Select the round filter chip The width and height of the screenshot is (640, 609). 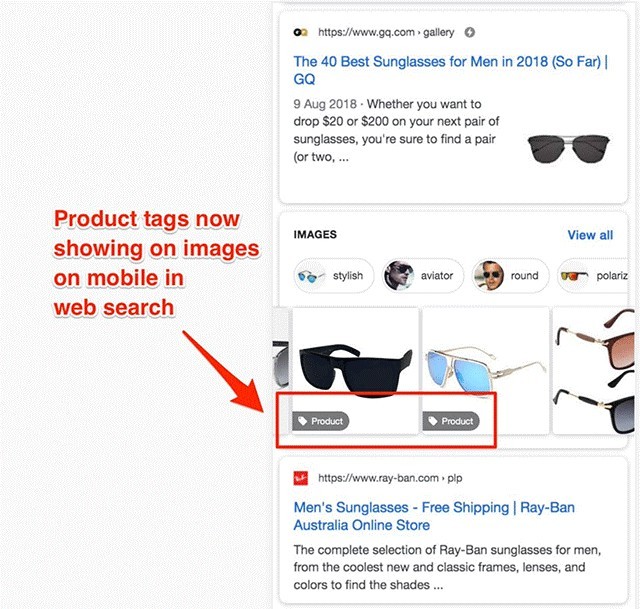[511, 276]
